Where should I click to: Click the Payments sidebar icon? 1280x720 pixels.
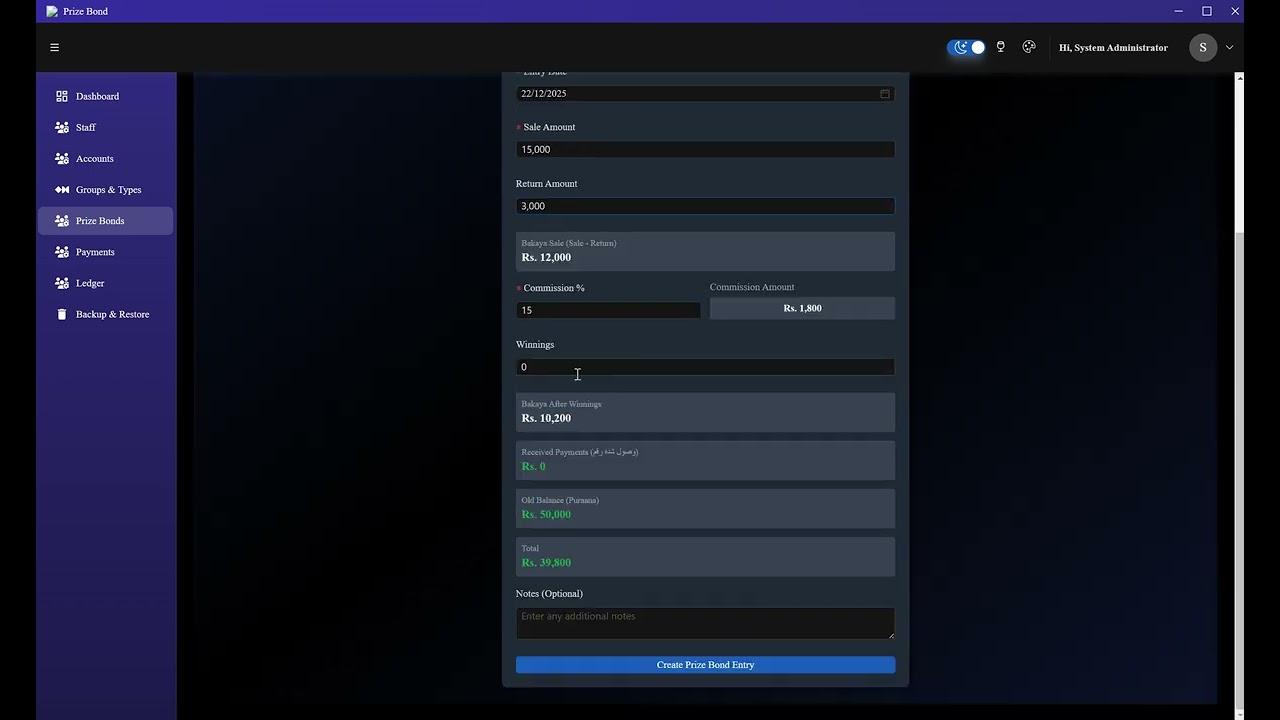tap(62, 252)
